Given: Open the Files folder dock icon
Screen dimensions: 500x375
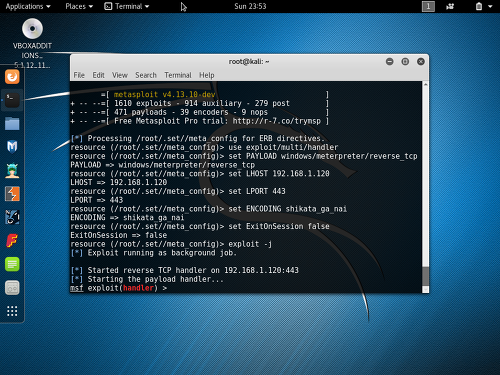Looking at the screenshot, I should [x=12, y=123].
